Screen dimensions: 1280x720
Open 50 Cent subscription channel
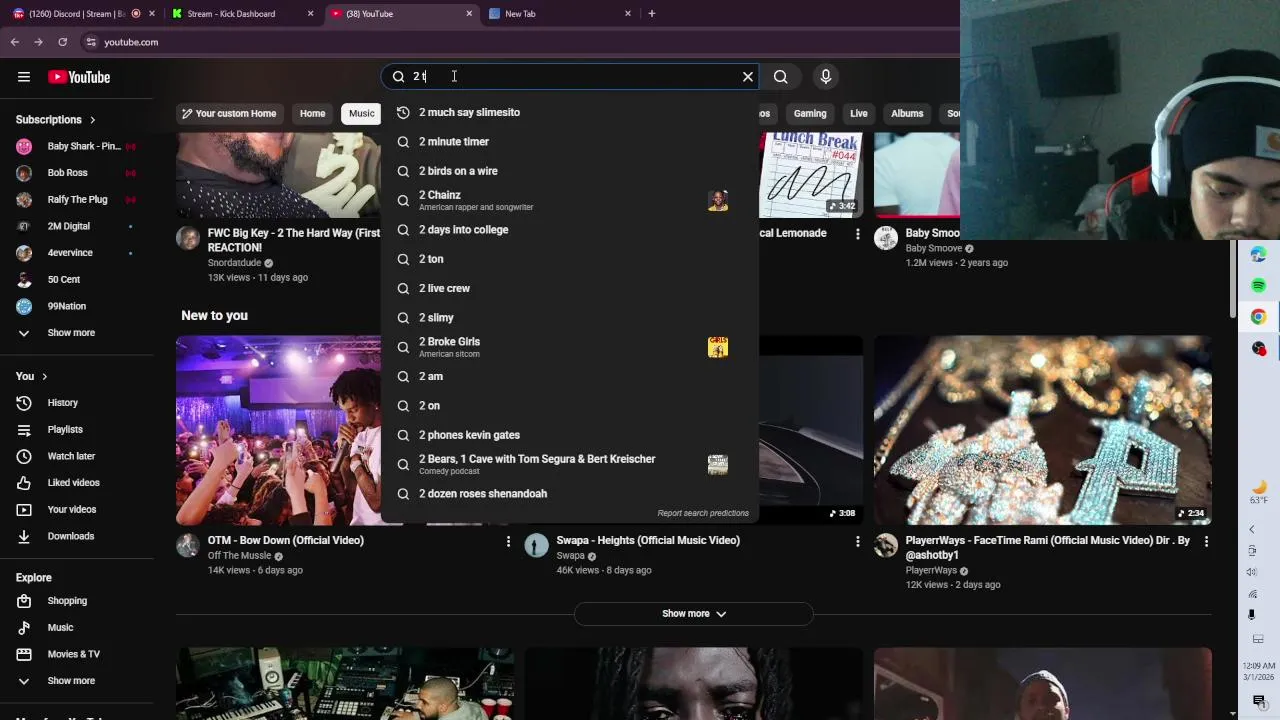76,280
